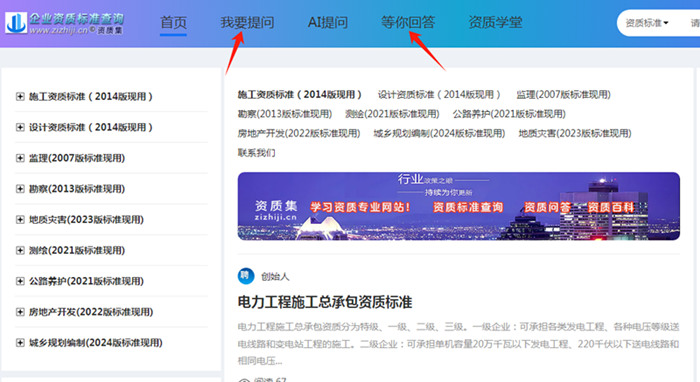
Task: Select sidebar item 测绘(2021版标准现用) text
Action: pos(77,250)
